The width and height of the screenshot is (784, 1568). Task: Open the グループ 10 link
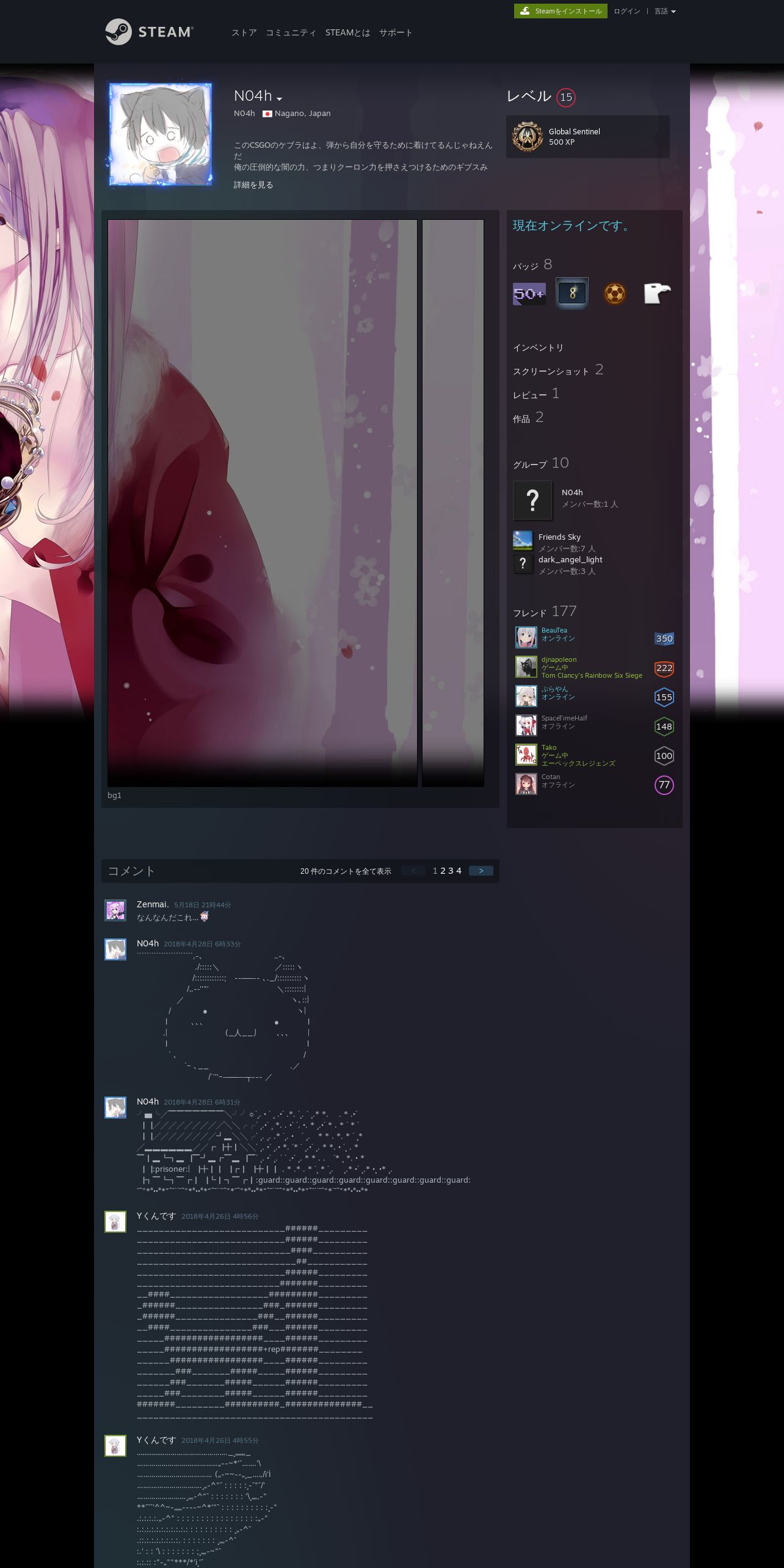(x=540, y=463)
